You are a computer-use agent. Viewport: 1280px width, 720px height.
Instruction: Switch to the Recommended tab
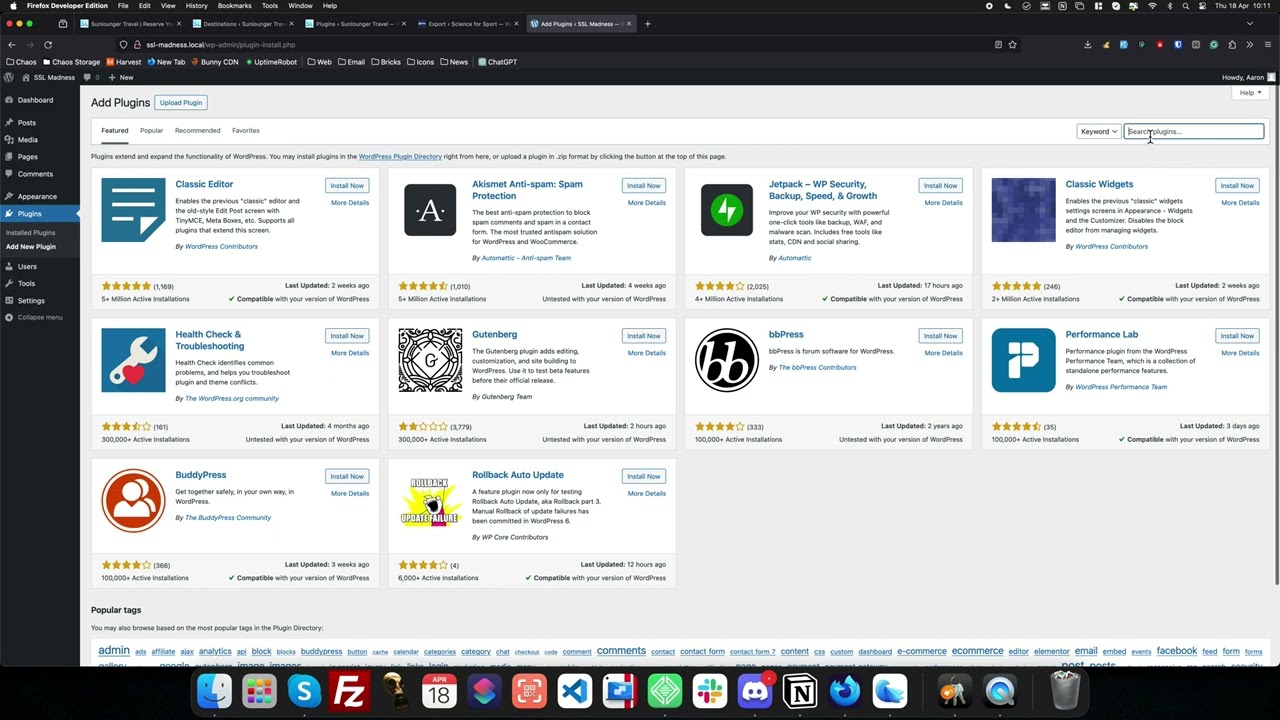click(x=197, y=130)
